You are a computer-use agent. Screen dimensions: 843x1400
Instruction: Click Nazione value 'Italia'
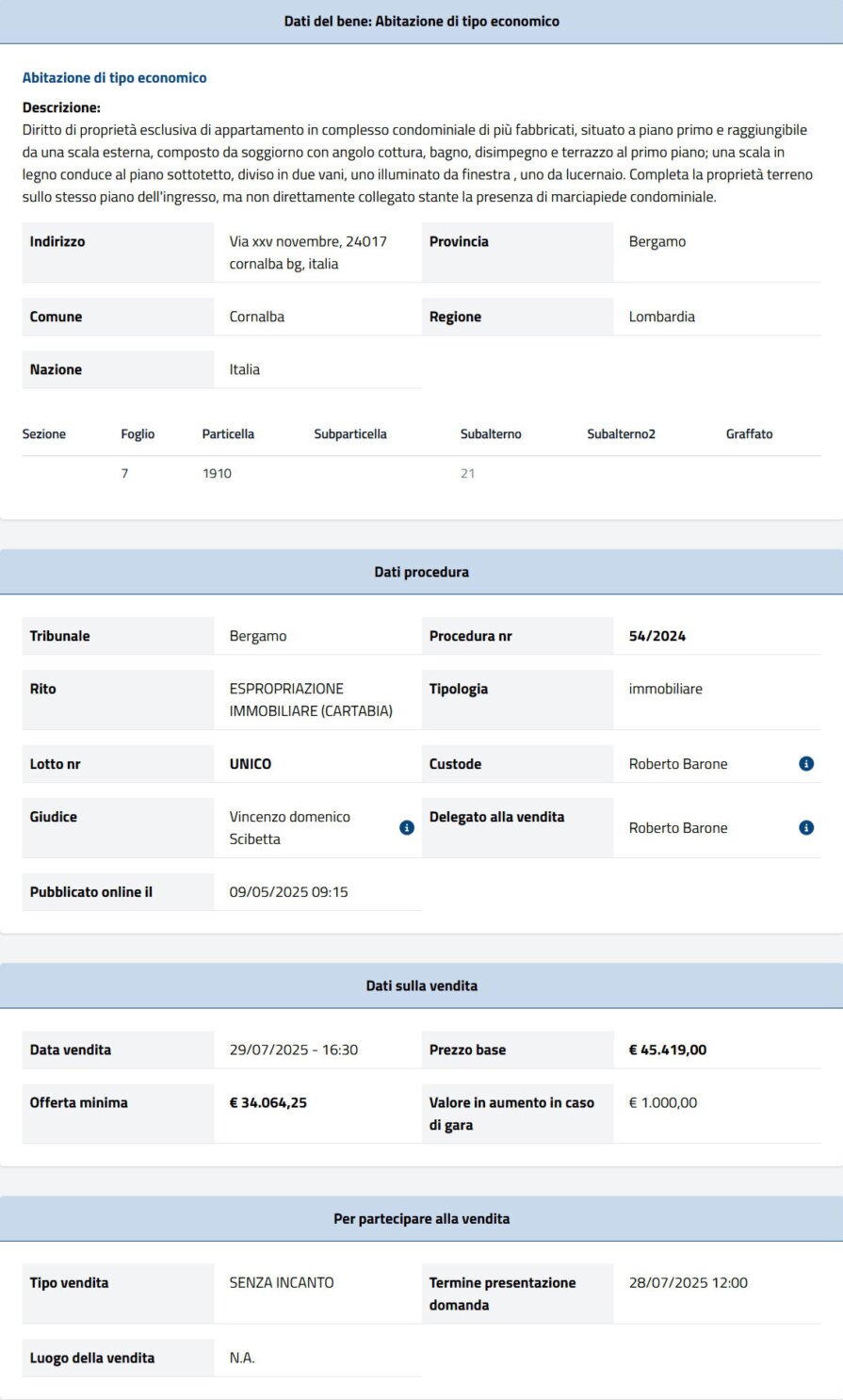(x=245, y=370)
